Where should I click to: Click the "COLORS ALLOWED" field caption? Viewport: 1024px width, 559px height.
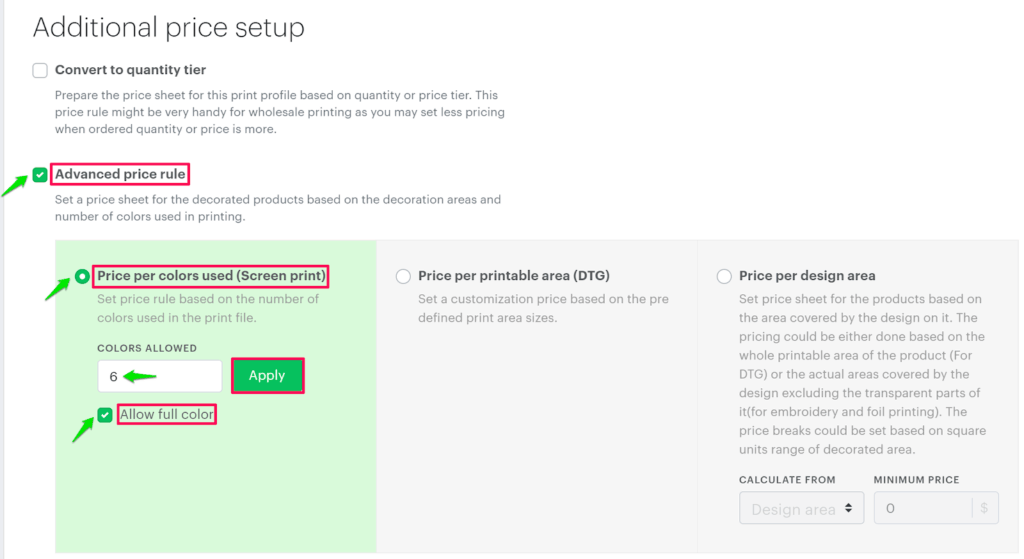pyautogui.click(x=147, y=348)
